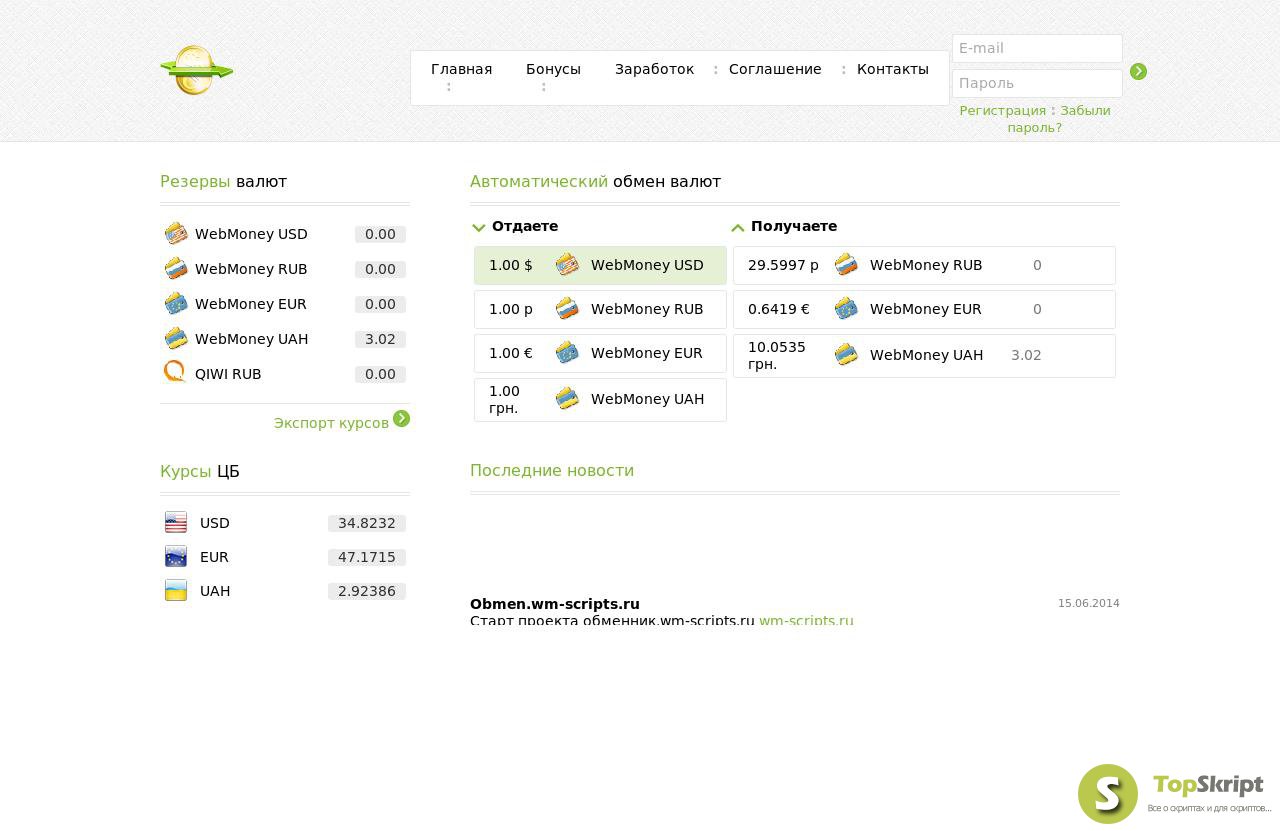Click WebMoney USD icon in reserves list

[x=176, y=234]
